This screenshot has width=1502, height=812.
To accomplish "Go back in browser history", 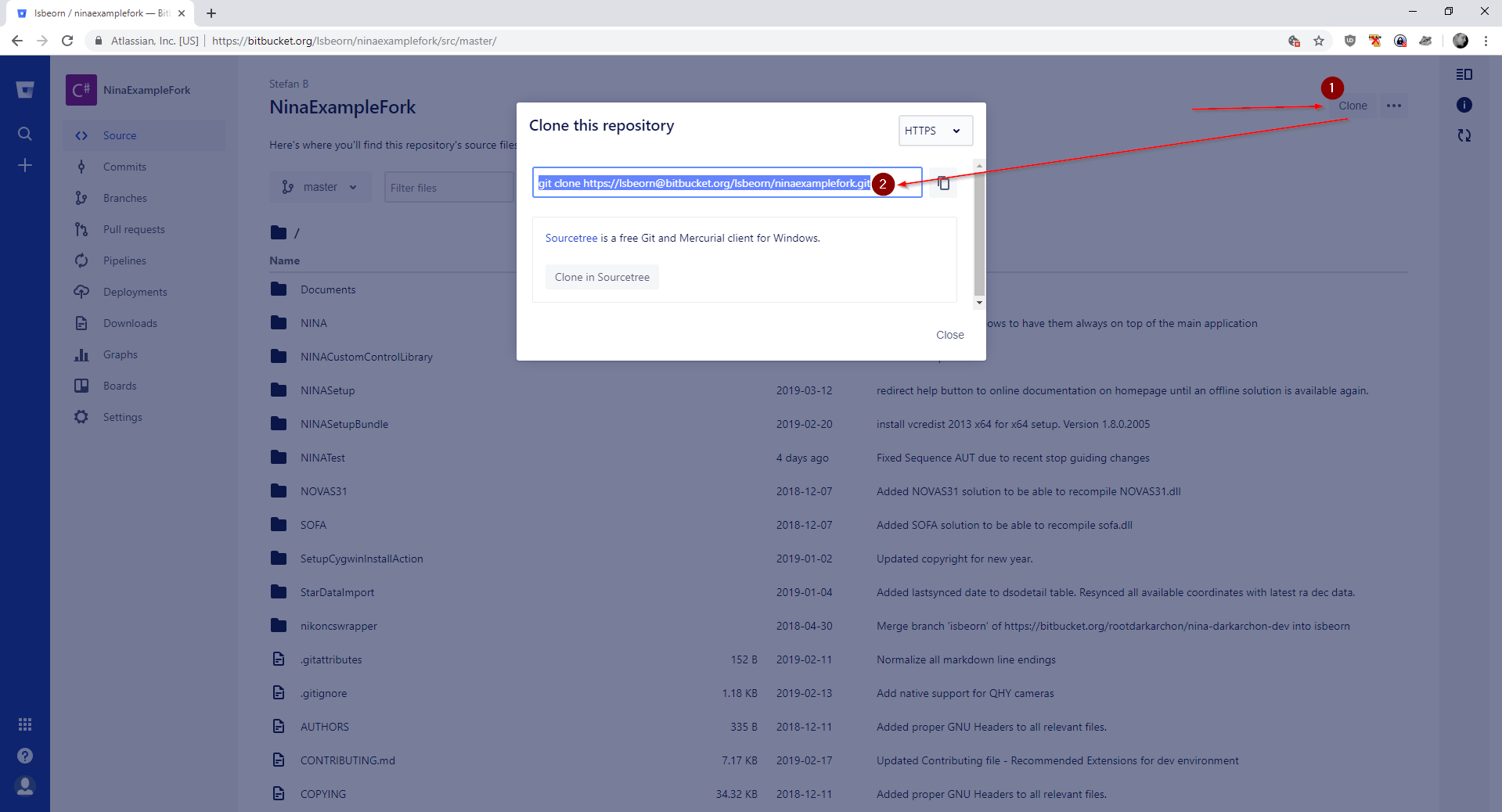I will click(17, 41).
